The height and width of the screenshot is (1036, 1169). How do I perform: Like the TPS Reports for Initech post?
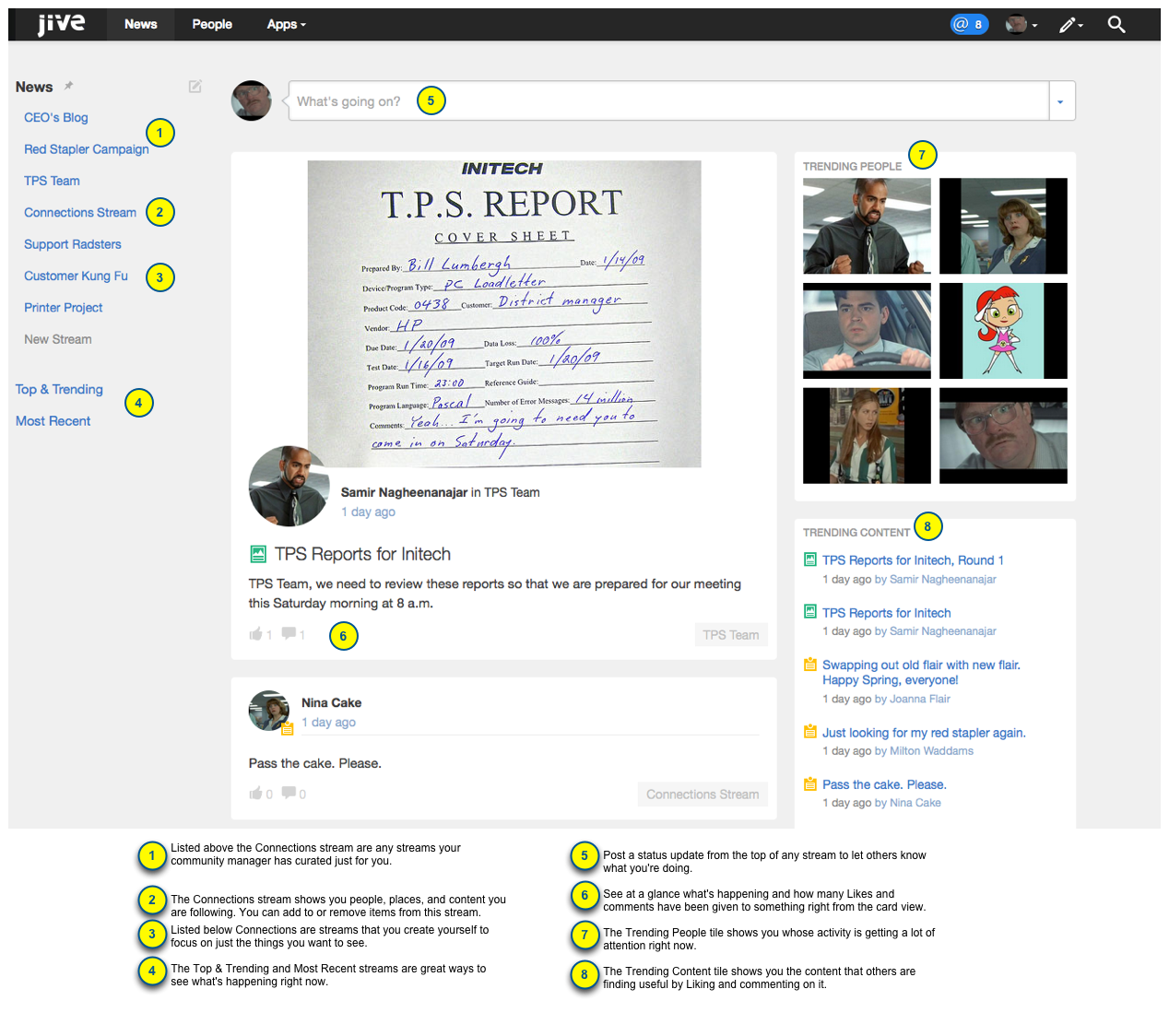pos(255,634)
